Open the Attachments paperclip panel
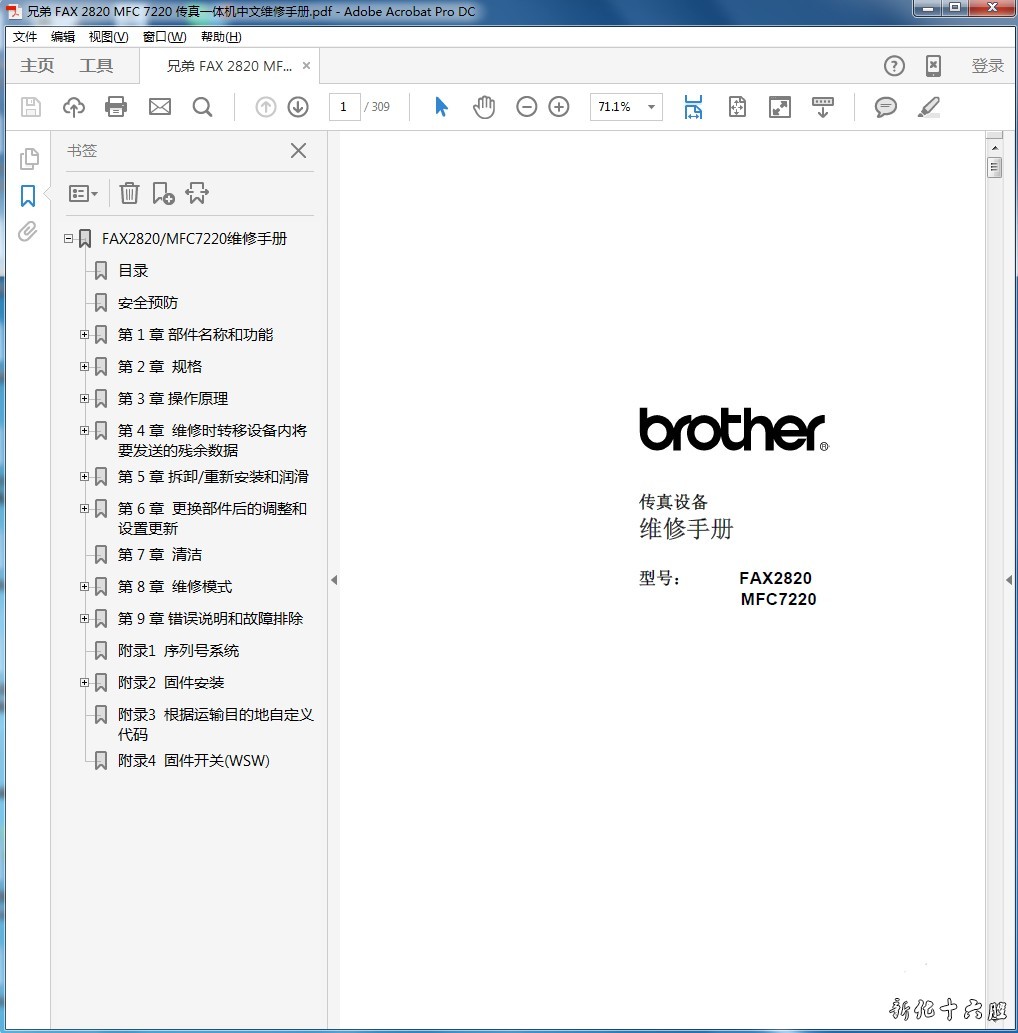Screen dimensions: 1018x1033 point(28,232)
